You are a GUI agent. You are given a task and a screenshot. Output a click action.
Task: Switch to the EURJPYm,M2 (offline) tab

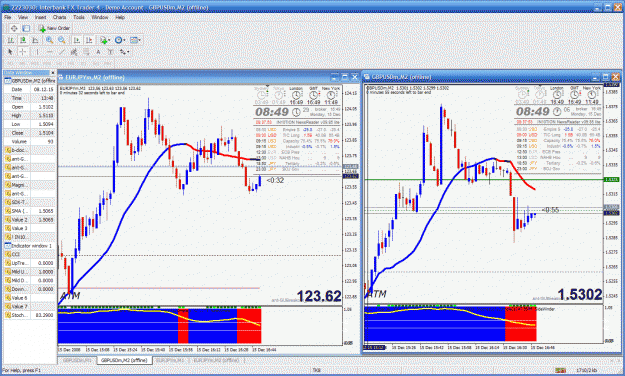[x=216, y=360]
